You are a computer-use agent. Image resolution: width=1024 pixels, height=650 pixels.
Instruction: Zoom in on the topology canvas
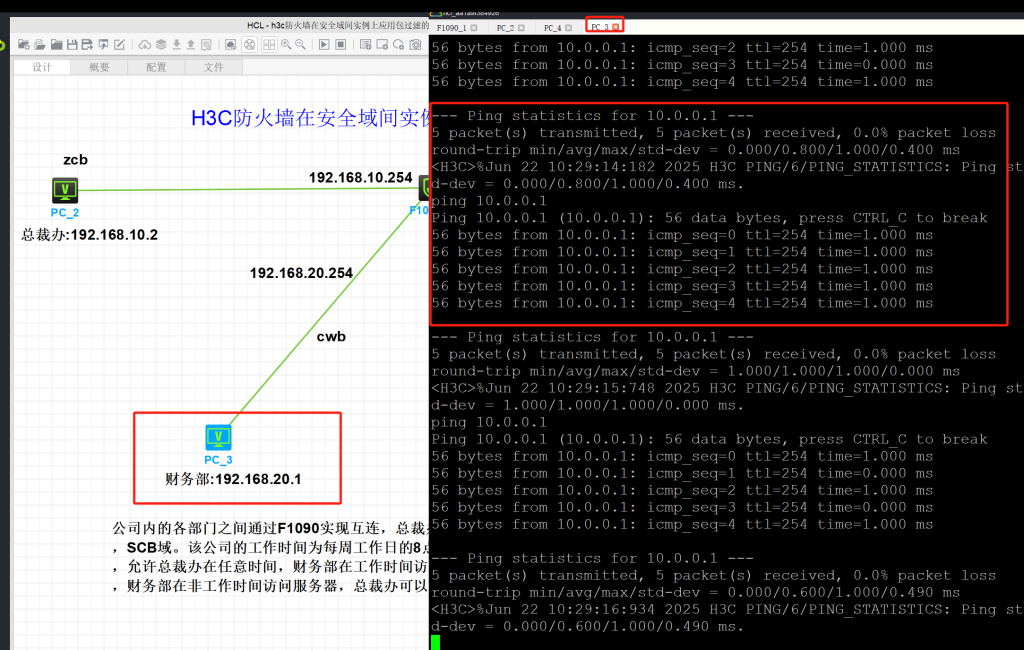tap(286, 44)
